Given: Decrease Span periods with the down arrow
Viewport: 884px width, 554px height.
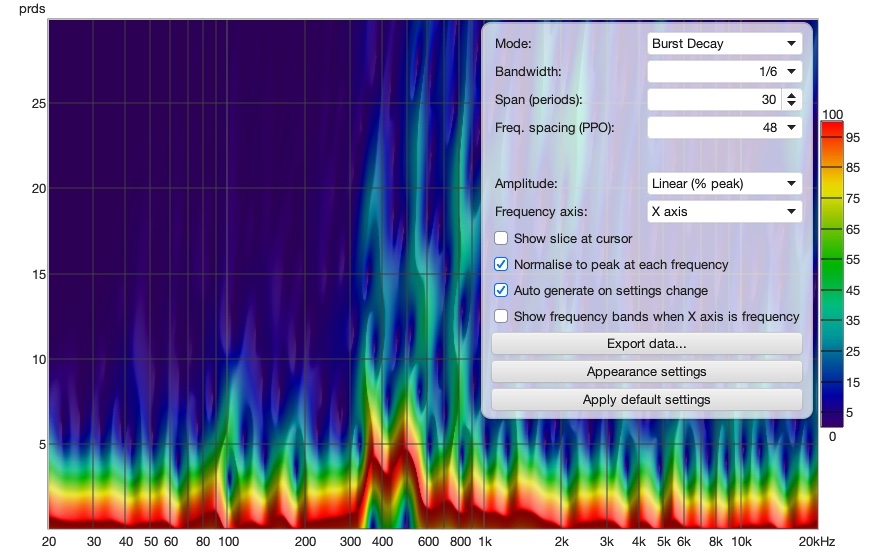Looking at the screenshot, I should [x=792, y=104].
